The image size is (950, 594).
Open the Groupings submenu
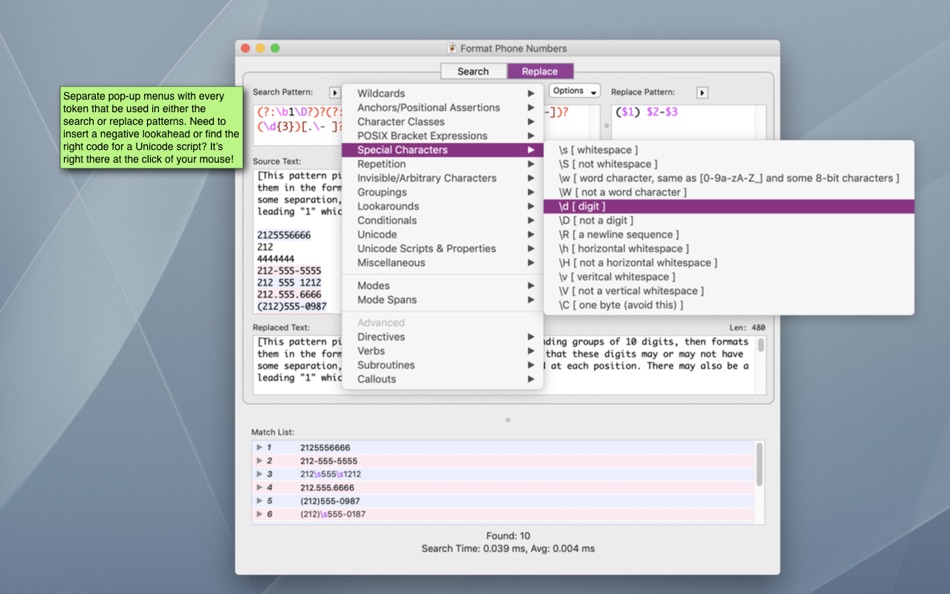(442, 192)
